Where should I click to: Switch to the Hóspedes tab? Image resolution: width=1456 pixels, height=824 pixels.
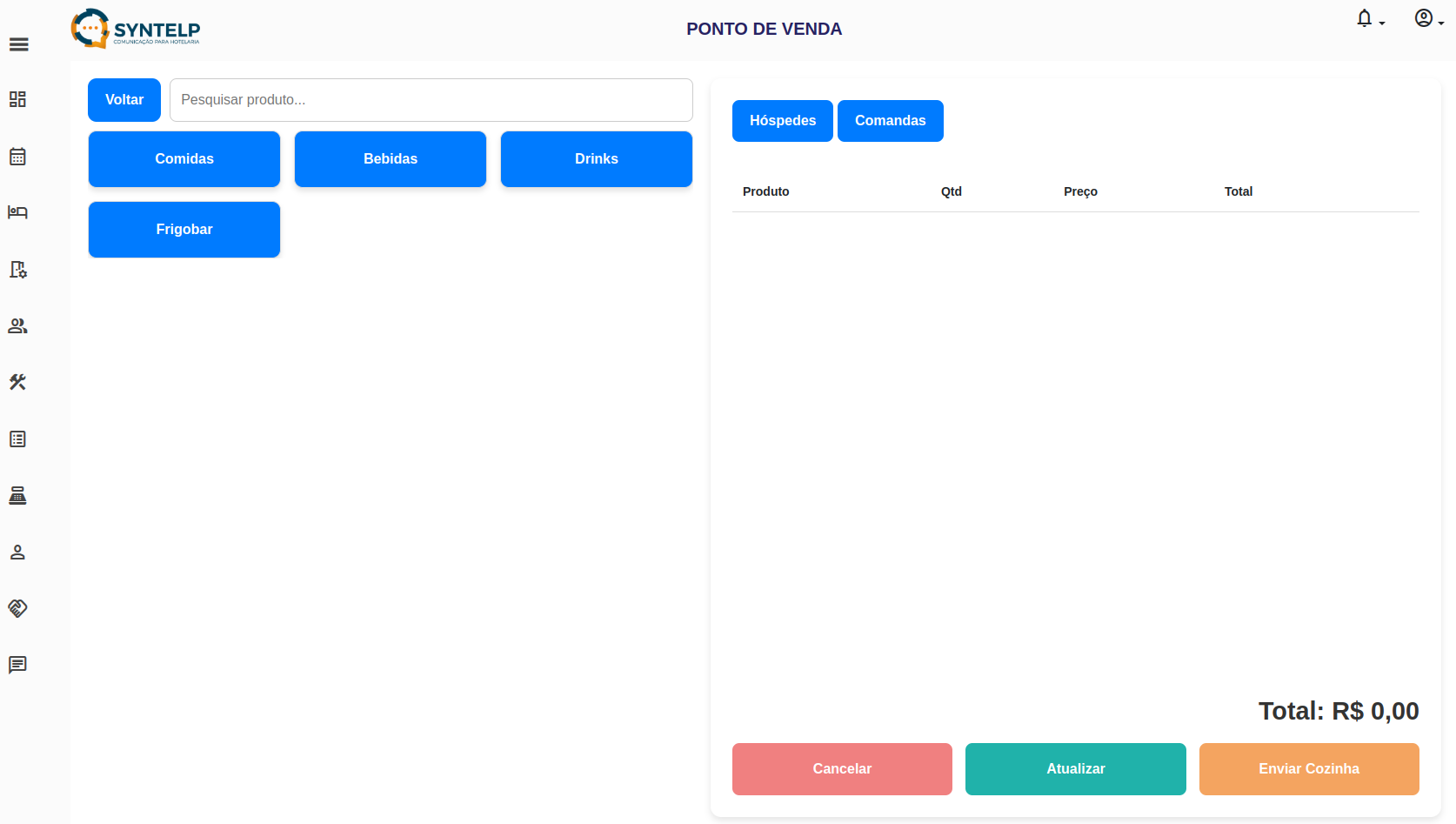click(782, 121)
